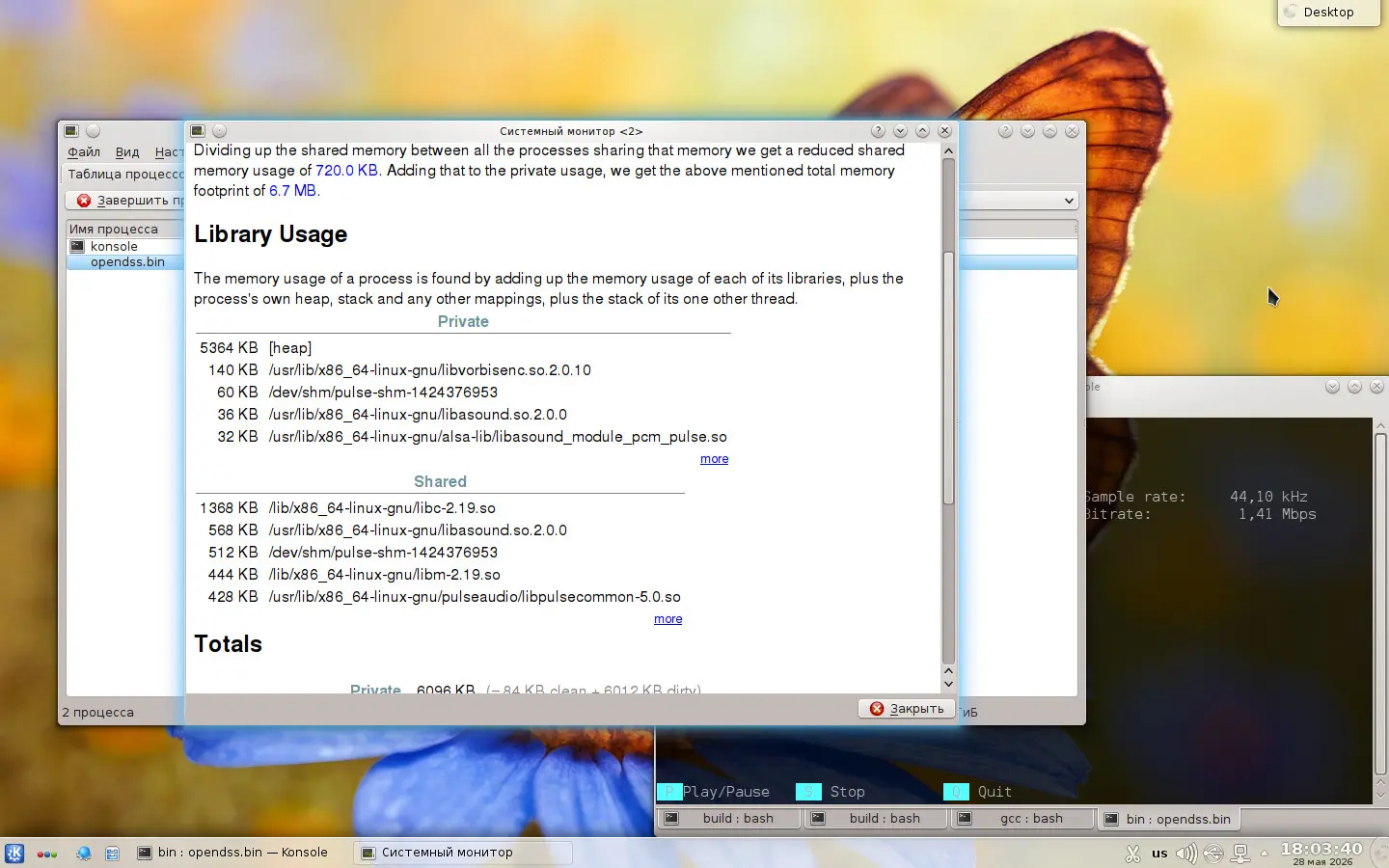This screenshot has width=1389, height=868.
Task: Open the process filter dropdown in System Monitor
Action: click(x=1018, y=201)
